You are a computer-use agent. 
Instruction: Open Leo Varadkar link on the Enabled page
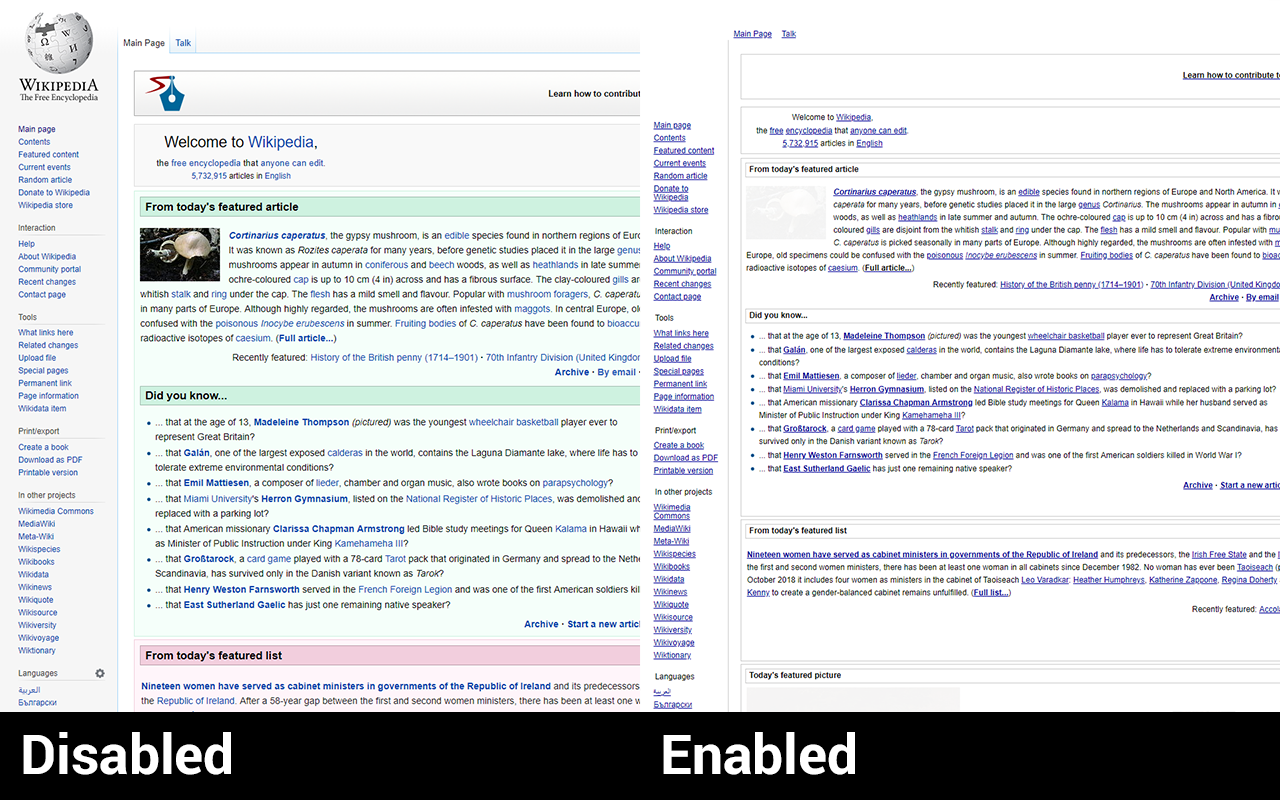pos(1045,580)
